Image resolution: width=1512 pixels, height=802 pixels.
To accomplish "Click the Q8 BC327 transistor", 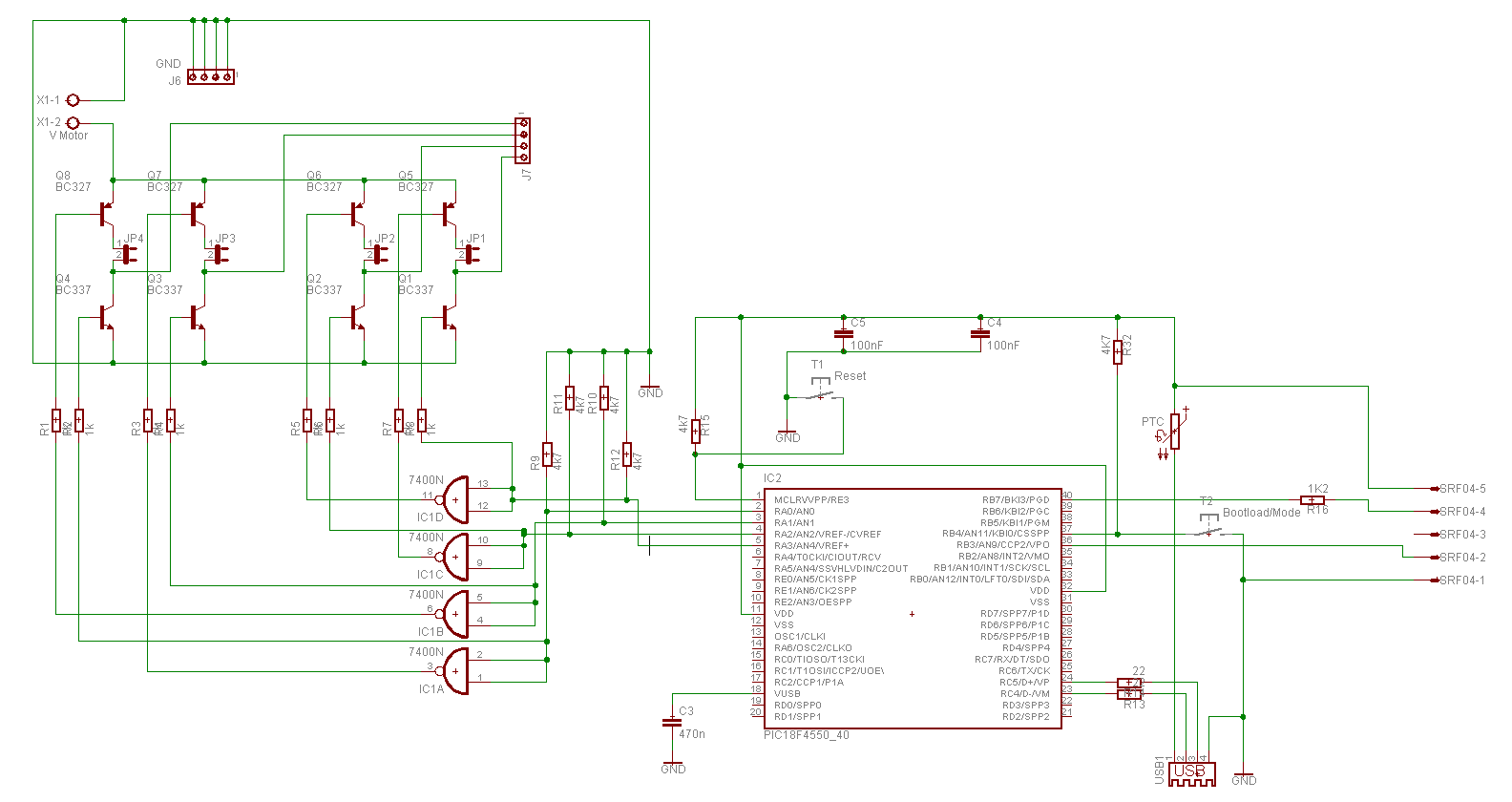I will (107, 213).
